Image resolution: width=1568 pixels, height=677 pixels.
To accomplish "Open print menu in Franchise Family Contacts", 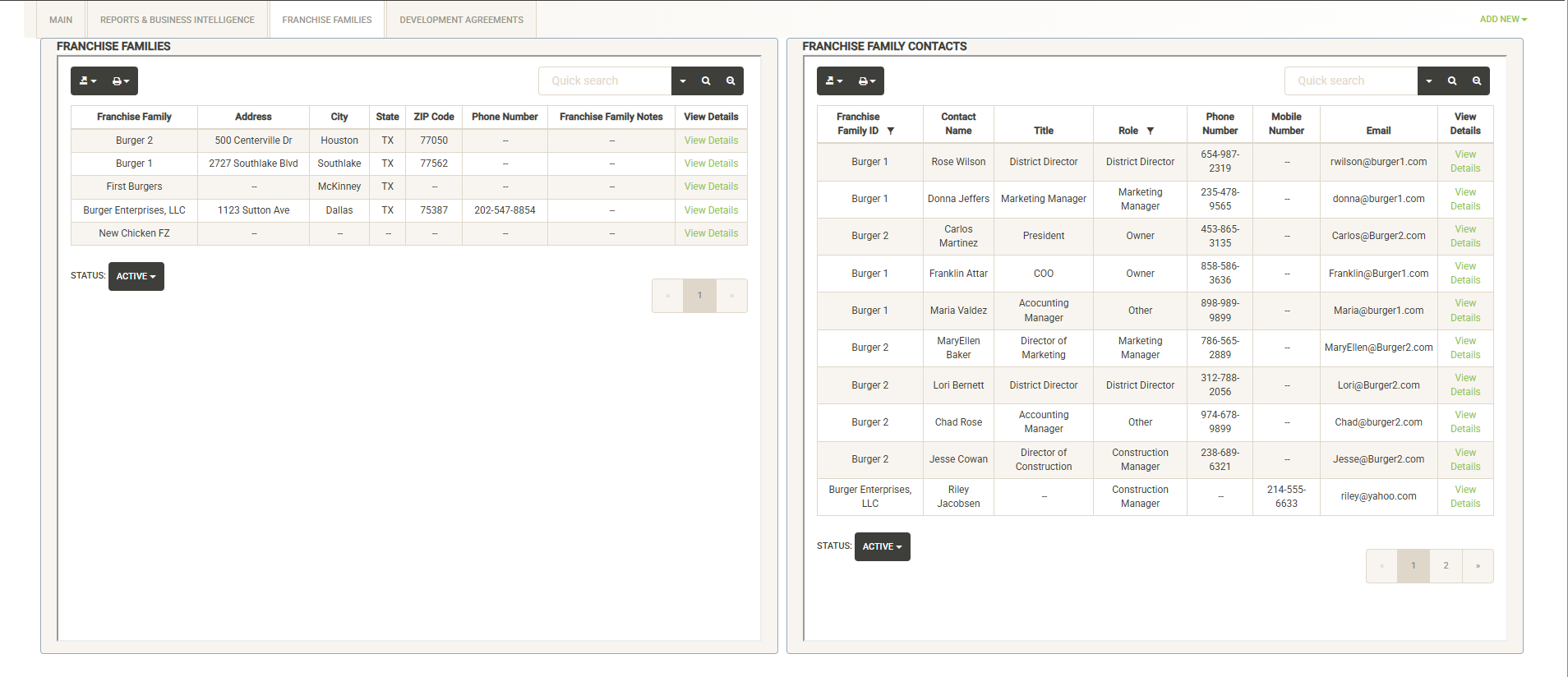I will coord(867,81).
